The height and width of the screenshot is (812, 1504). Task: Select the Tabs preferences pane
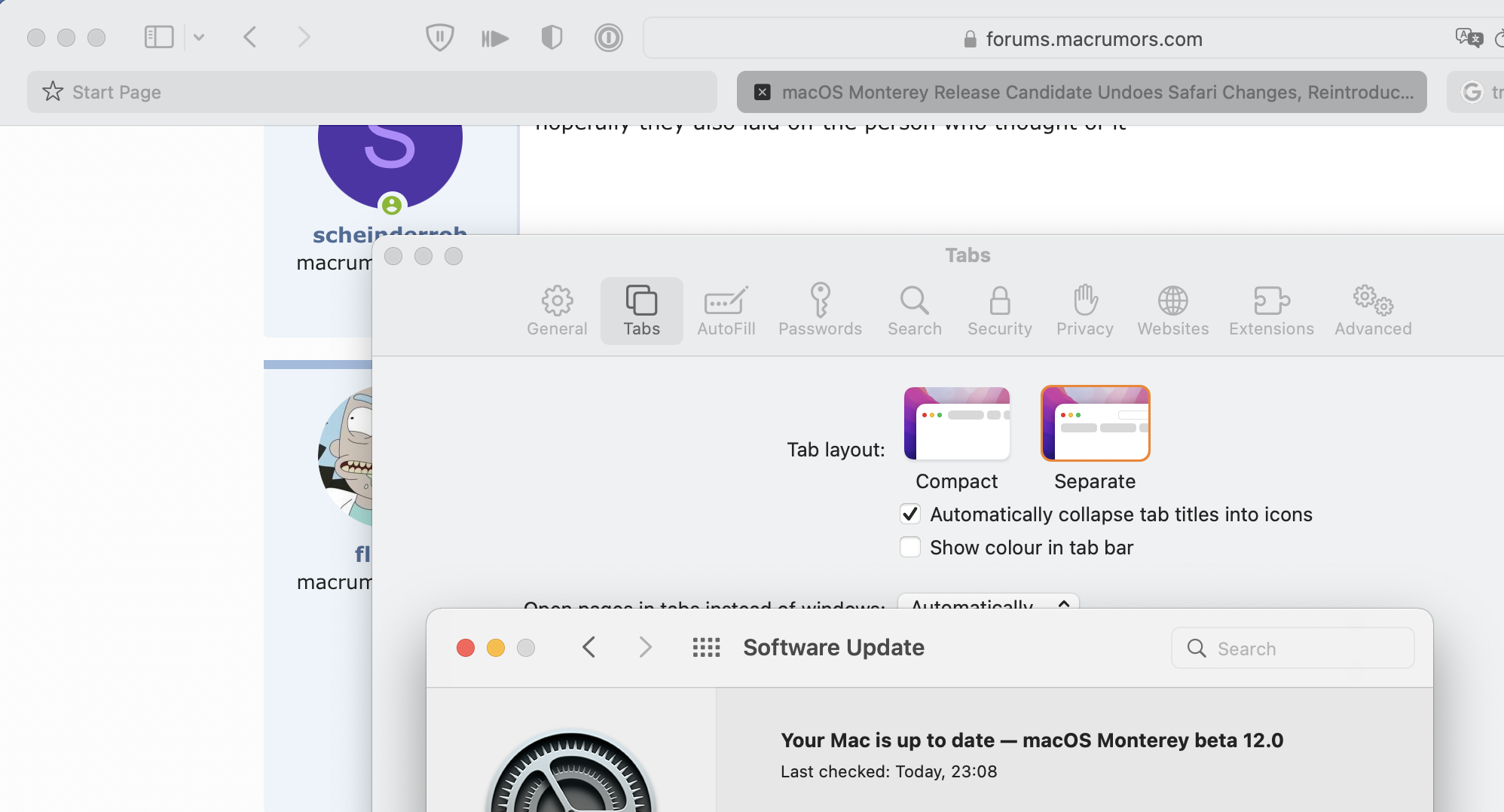[x=642, y=311]
